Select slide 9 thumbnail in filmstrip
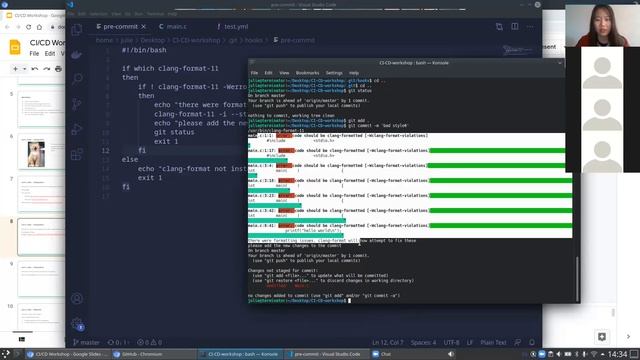Screen dimensions: 640x360 click(x=41, y=279)
